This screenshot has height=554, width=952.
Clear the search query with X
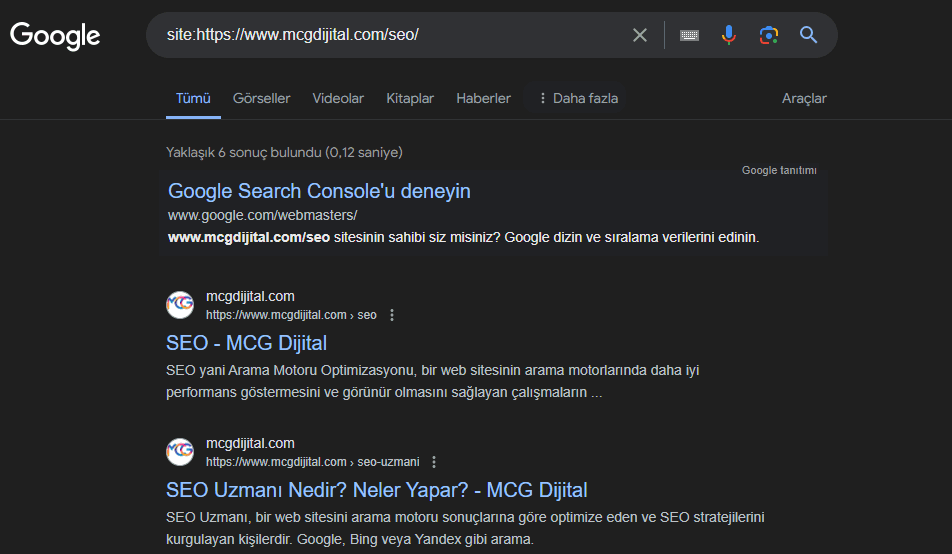pos(640,35)
